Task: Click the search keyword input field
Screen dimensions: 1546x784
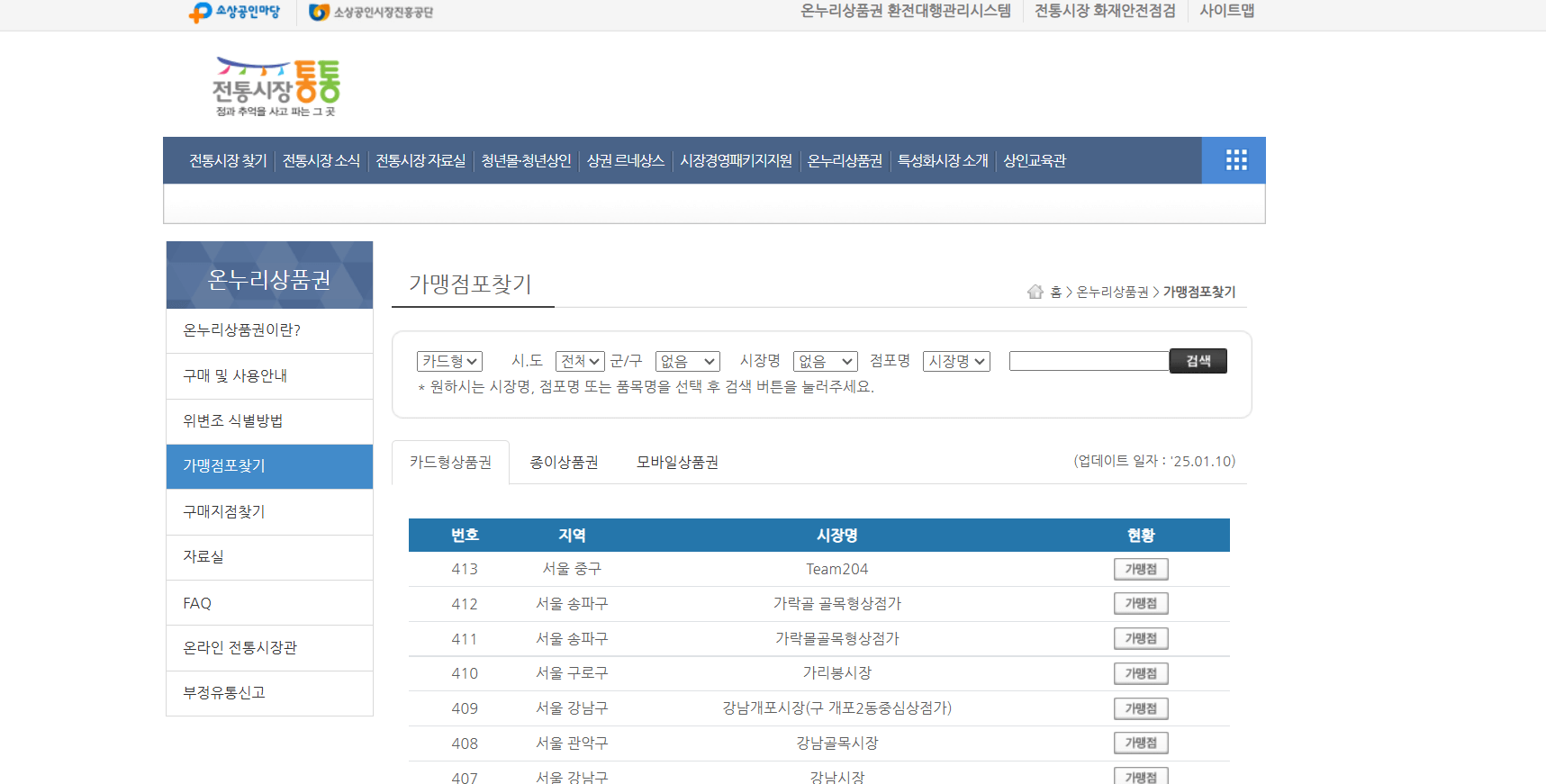Action: coord(1089,361)
